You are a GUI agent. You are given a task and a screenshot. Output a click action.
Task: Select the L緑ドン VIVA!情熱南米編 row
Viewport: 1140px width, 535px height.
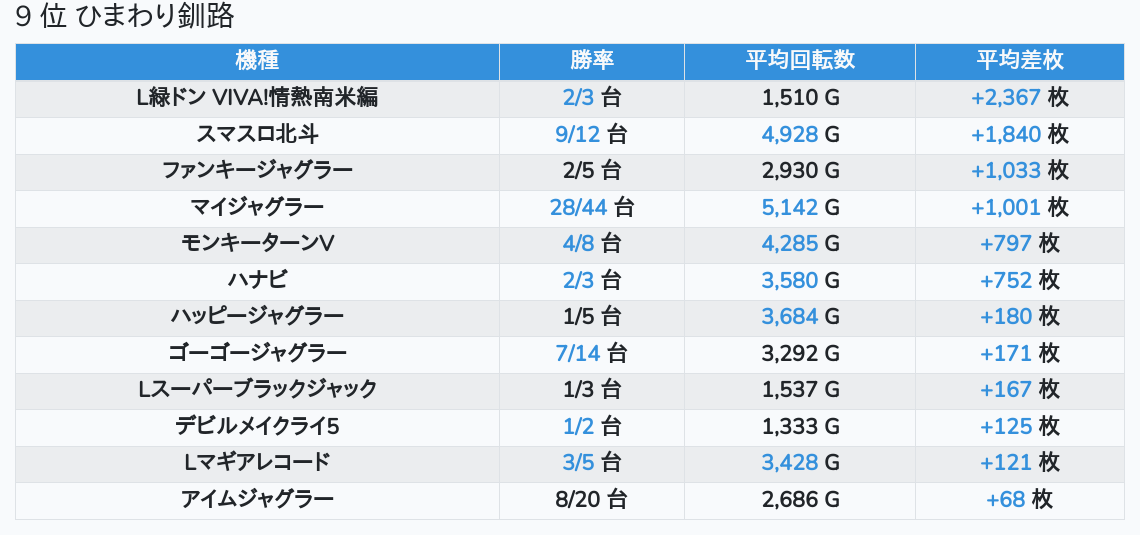[257, 98]
